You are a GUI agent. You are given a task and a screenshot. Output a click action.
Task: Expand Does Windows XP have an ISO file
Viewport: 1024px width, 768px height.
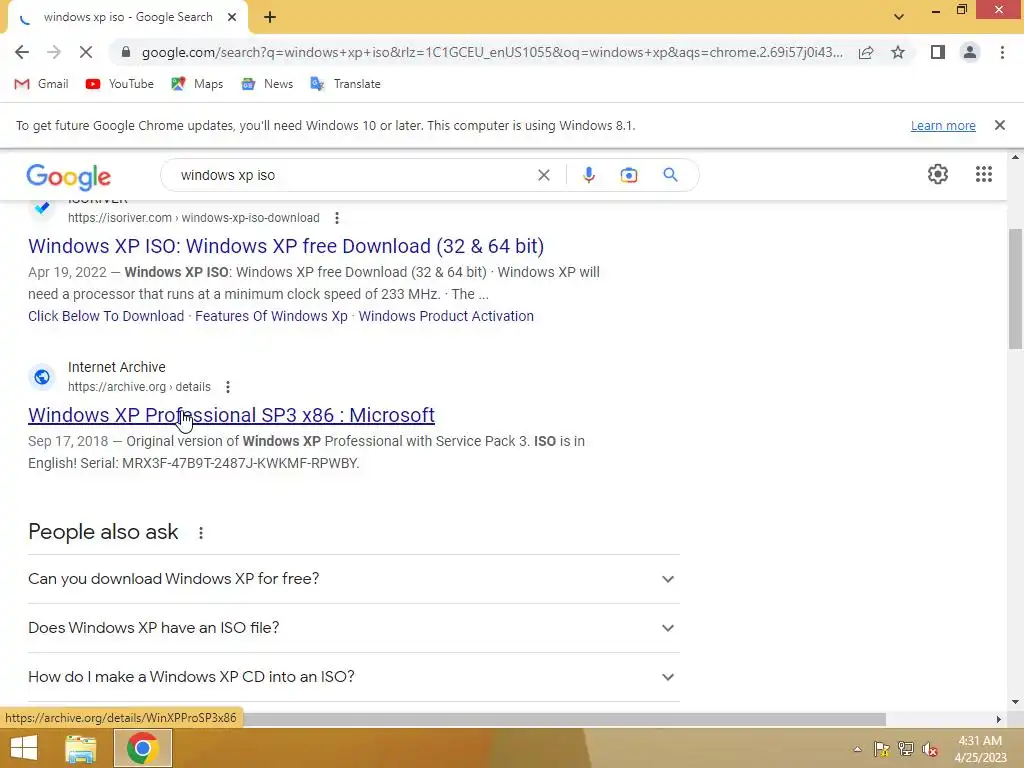click(353, 628)
